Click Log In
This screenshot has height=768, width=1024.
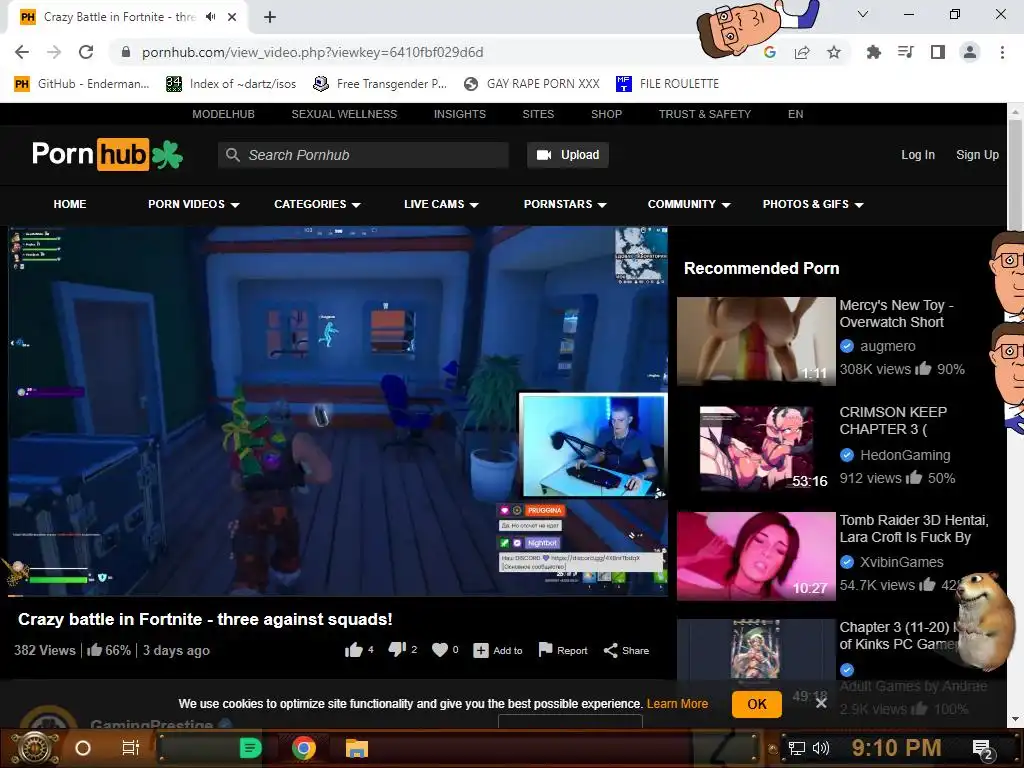918,155
